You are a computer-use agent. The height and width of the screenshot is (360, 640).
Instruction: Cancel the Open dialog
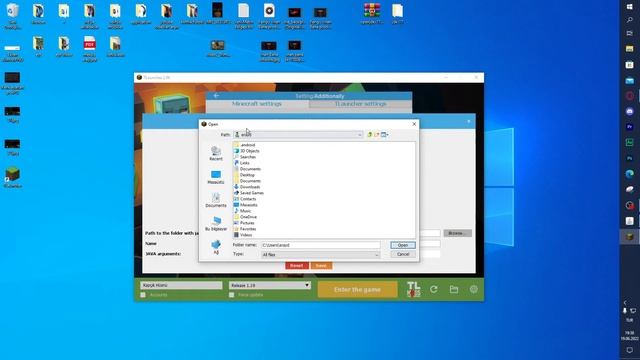coord(403,254)
